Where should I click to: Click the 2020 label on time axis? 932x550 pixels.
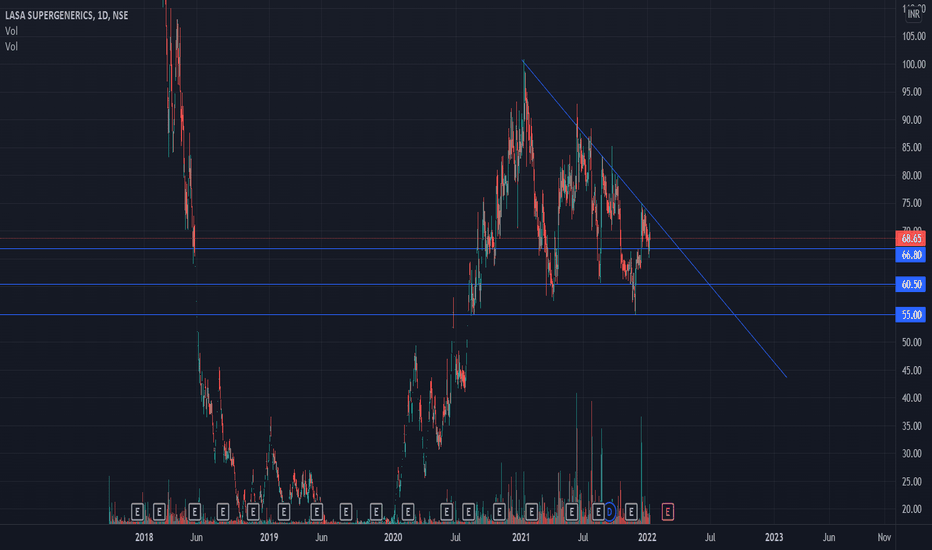click(393, 537)
